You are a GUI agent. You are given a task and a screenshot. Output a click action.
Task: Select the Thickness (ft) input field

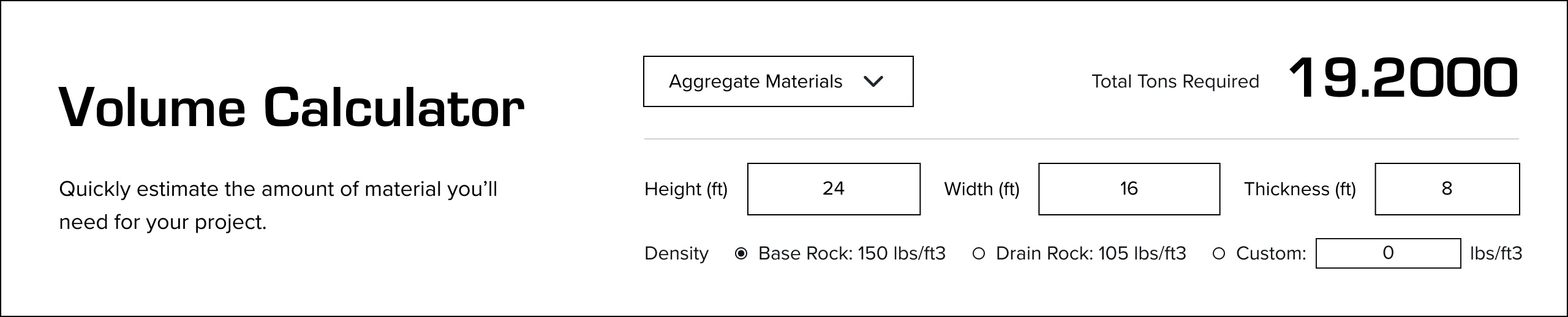1447,189
